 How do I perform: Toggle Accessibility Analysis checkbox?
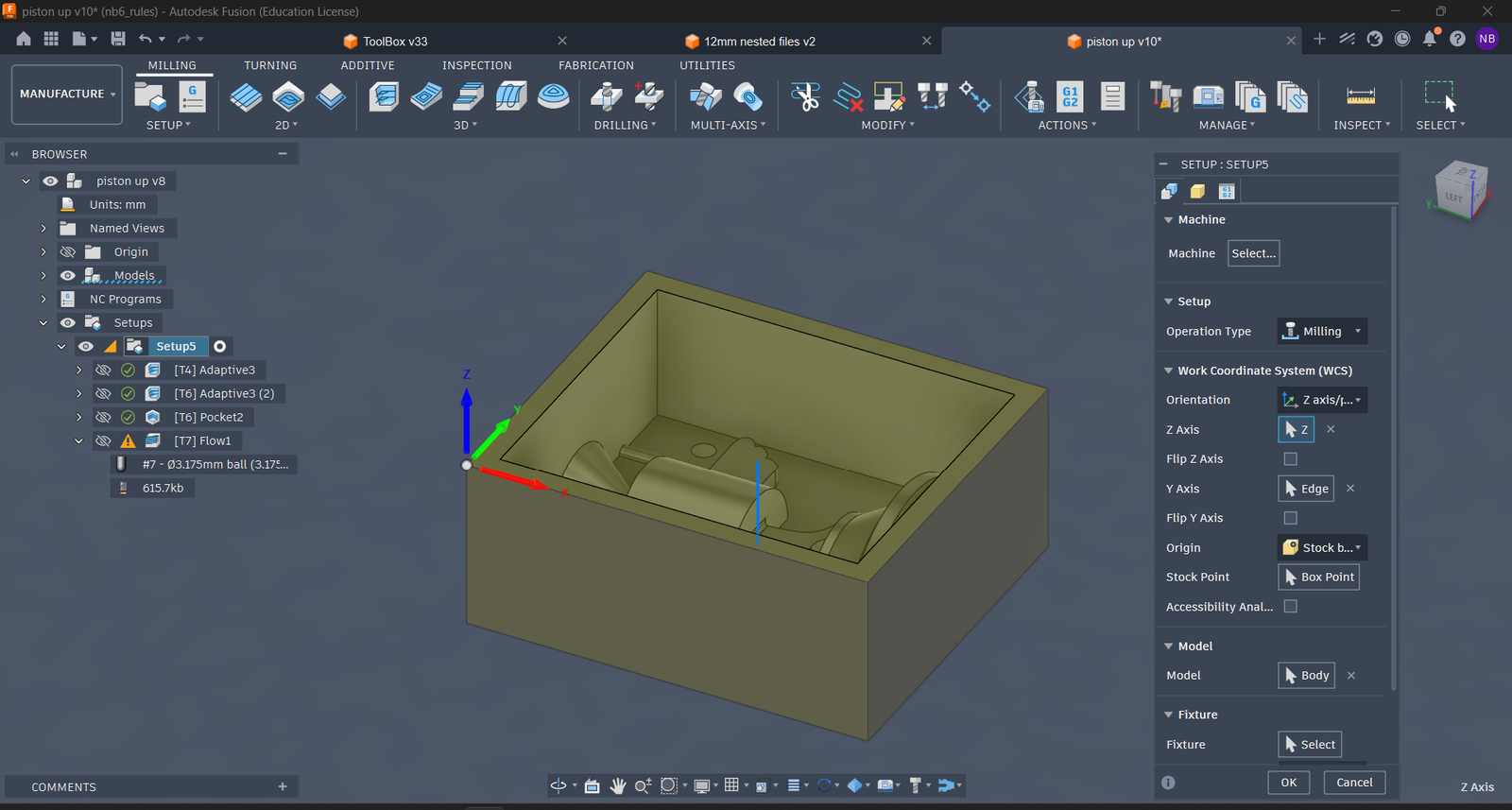[x=1290, y=607]
